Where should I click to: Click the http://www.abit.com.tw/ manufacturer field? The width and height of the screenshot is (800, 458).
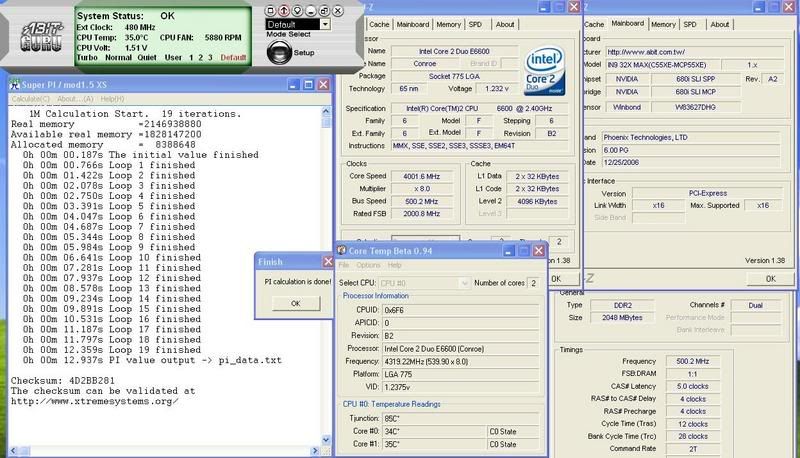[694, 52]
